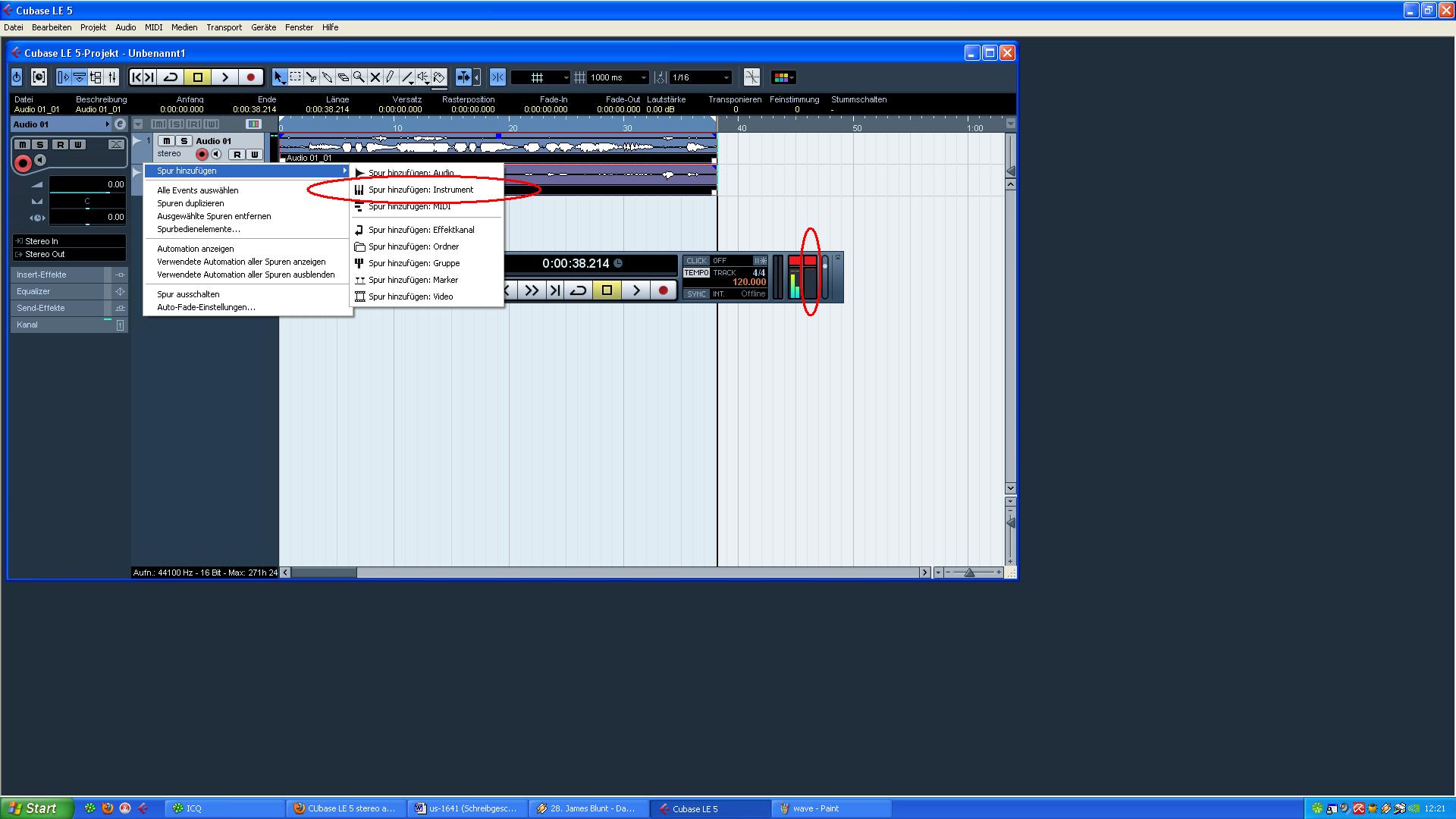This screenshot has width=1456, height=819.
Task: Open the Projekt menu
Action: [93, 27]
